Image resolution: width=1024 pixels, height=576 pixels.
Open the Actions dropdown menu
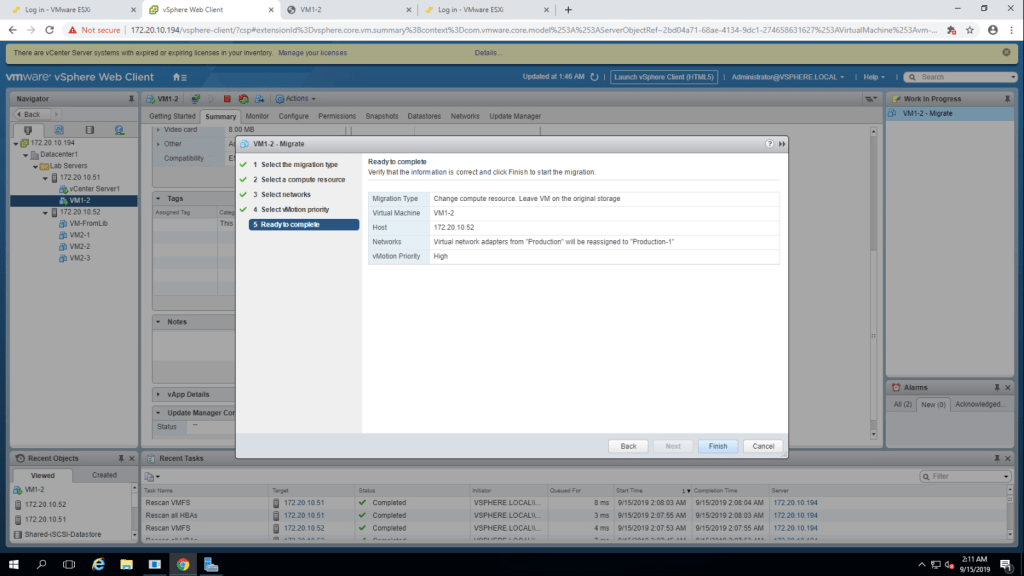299,99
